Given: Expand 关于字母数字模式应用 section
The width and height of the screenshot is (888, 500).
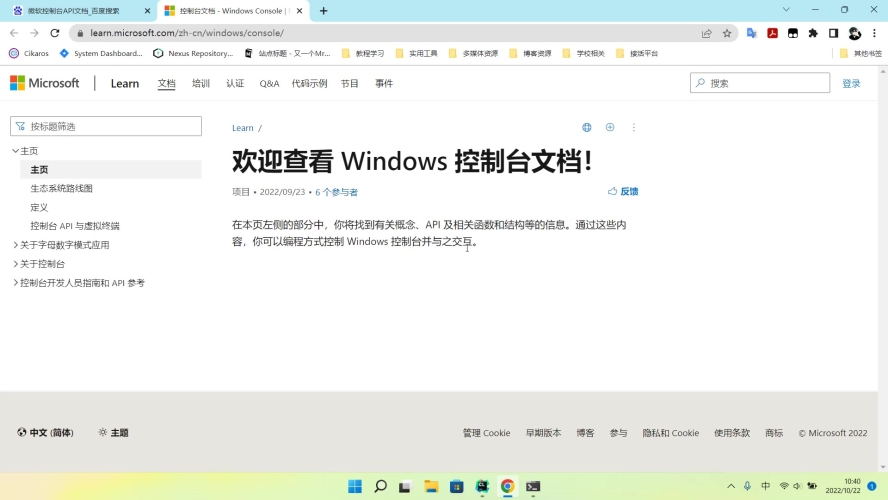Looking at the screenshot, I should [16, 245].
